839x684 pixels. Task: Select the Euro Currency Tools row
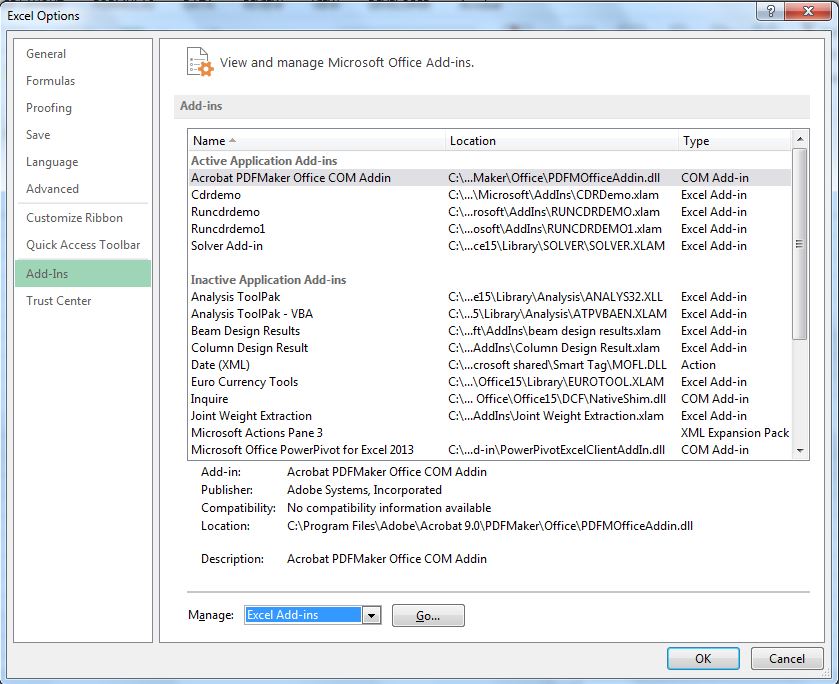[490, 382]
